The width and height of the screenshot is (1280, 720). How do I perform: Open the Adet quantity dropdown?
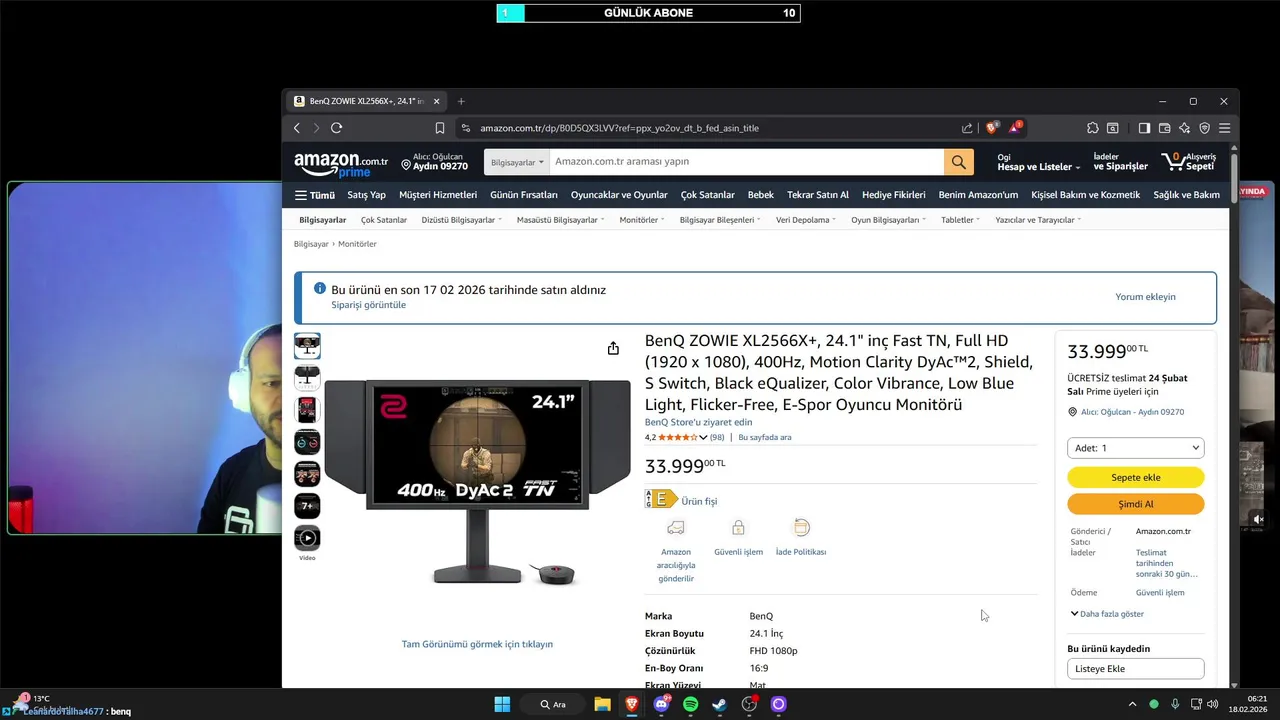coord(1136,448)
